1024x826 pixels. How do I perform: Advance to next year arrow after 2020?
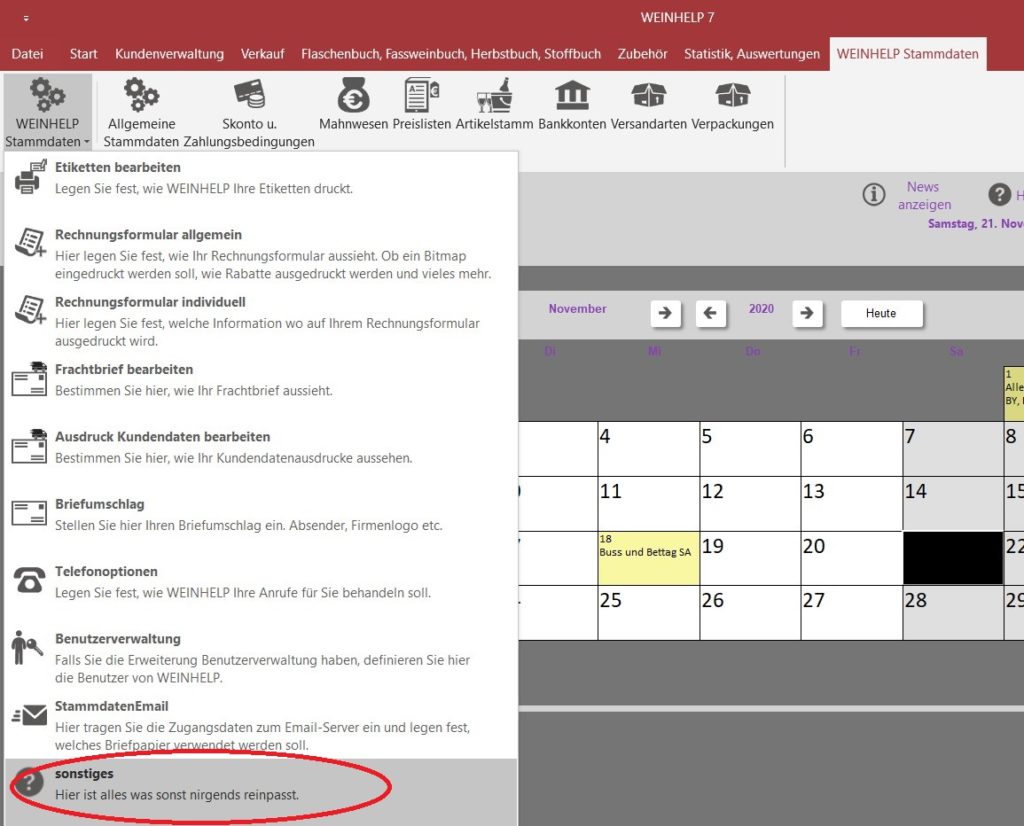(807, 313)
